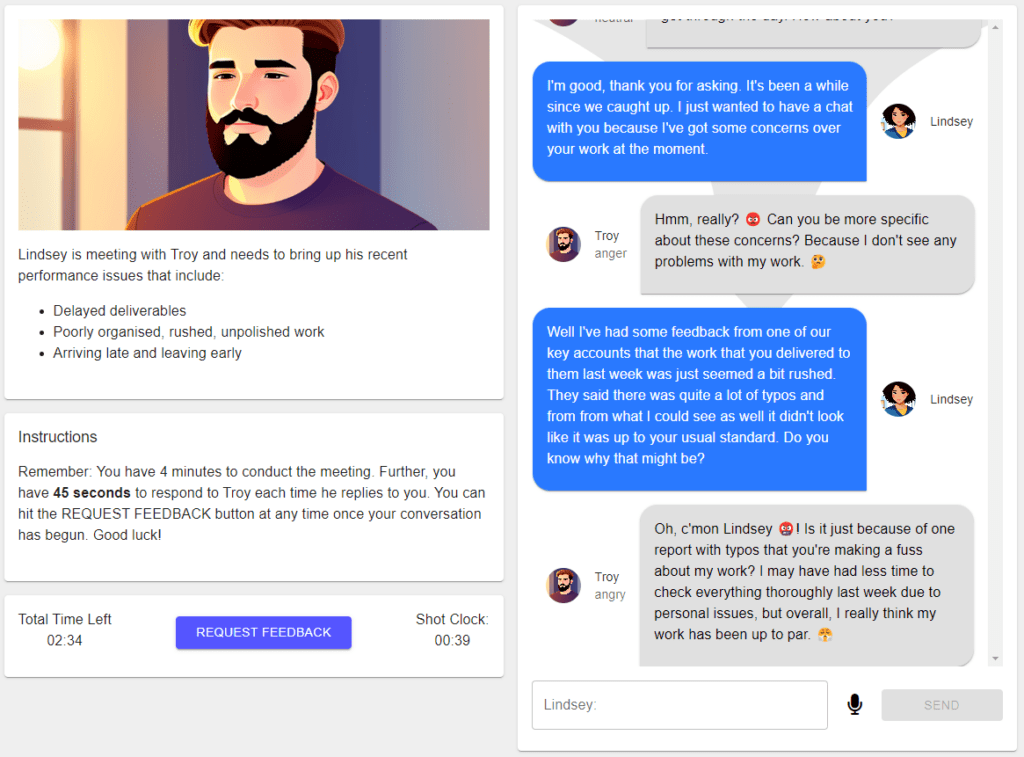Viewport: 1024px width, 757px height.
Task: Click Troy's large portrait image
Action: (254, 125)
